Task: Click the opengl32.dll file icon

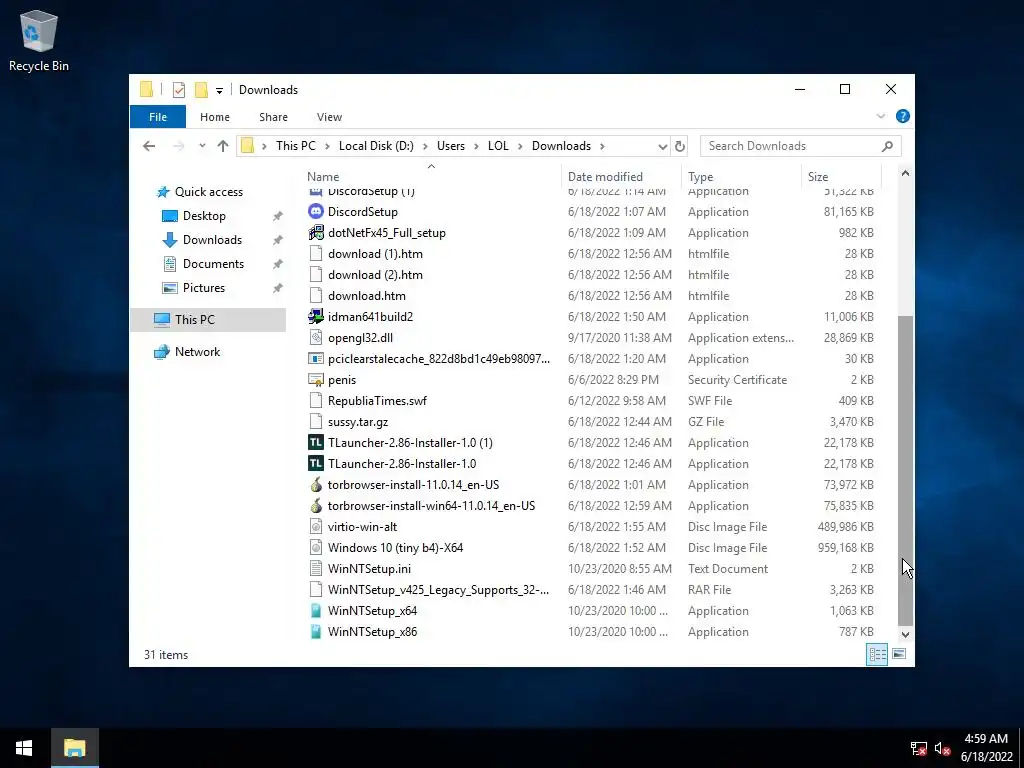Action: (316, 338)
